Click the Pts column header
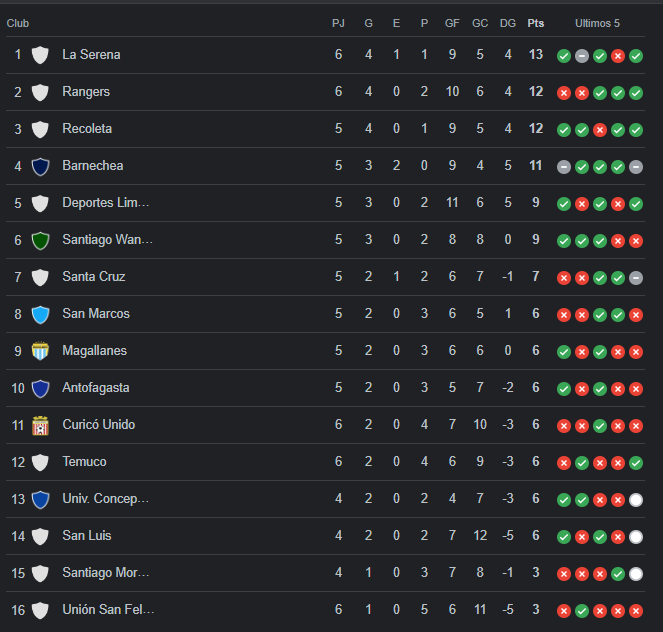This screenshot has width=663, height=632. (536, 23)
